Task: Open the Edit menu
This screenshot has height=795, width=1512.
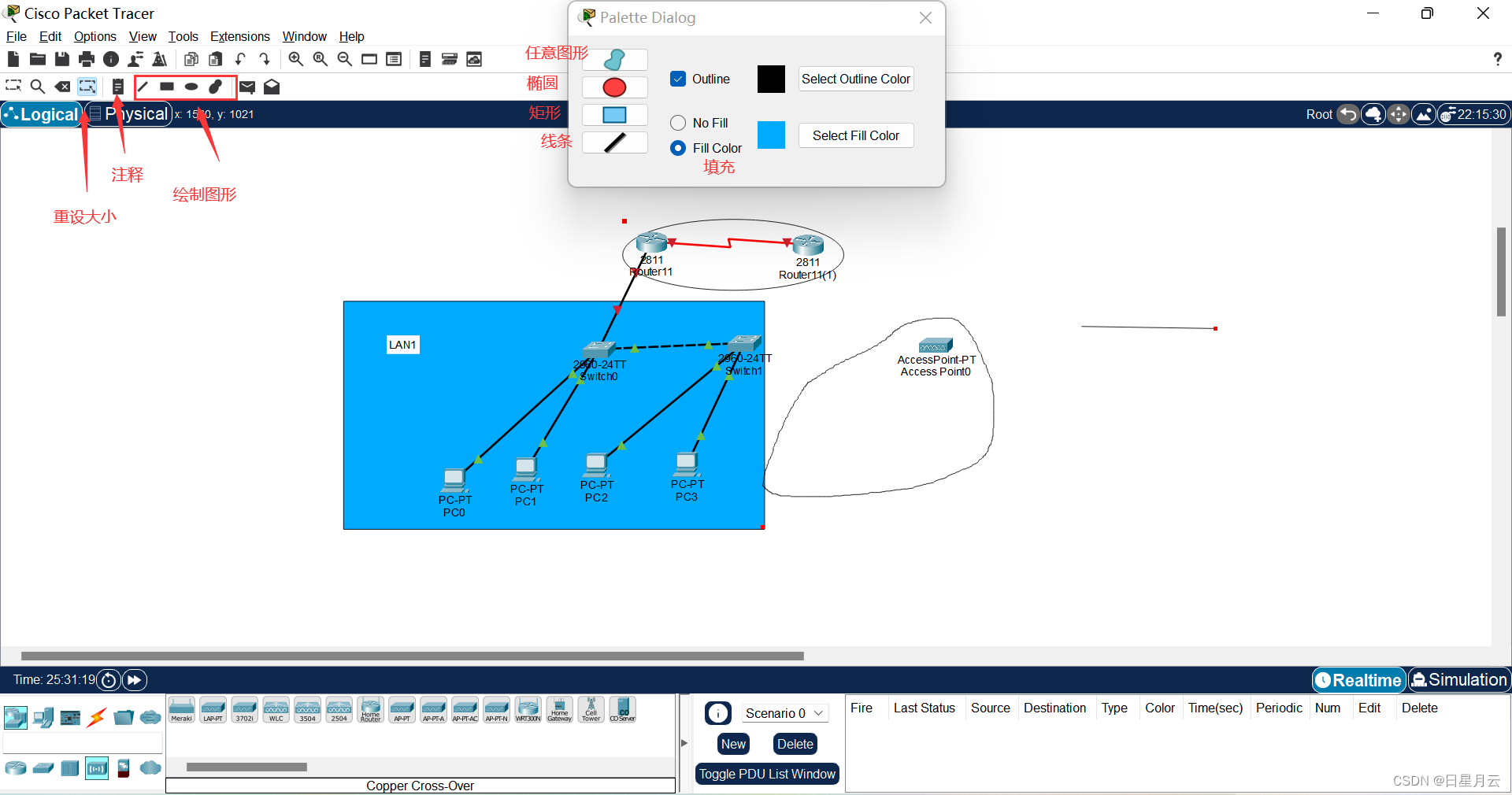Action: (x=50, y=36)
